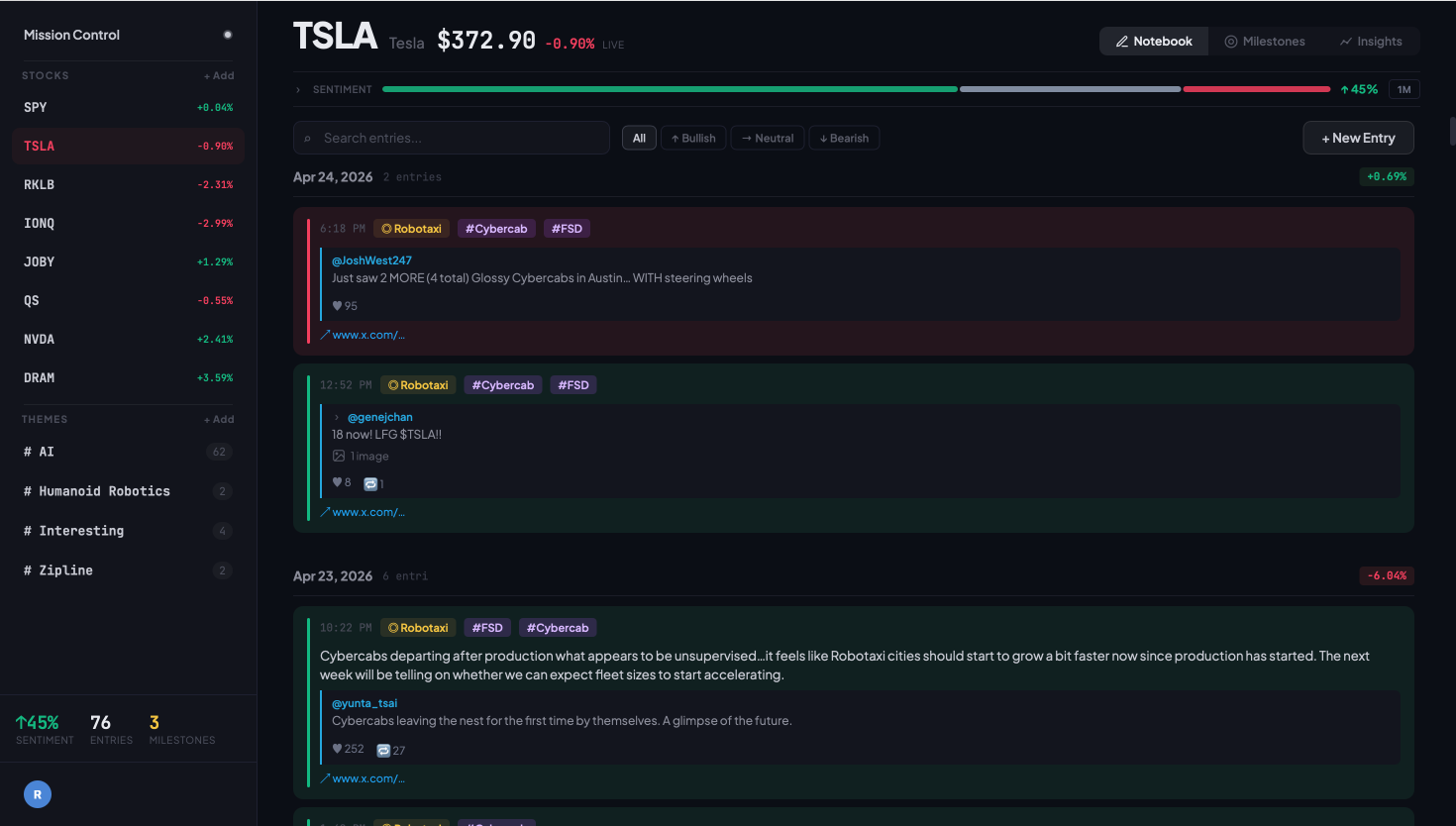This screenshot has width=1456, height=826.
Task: Select SPY in the stocks list
Action: [129, 107]
